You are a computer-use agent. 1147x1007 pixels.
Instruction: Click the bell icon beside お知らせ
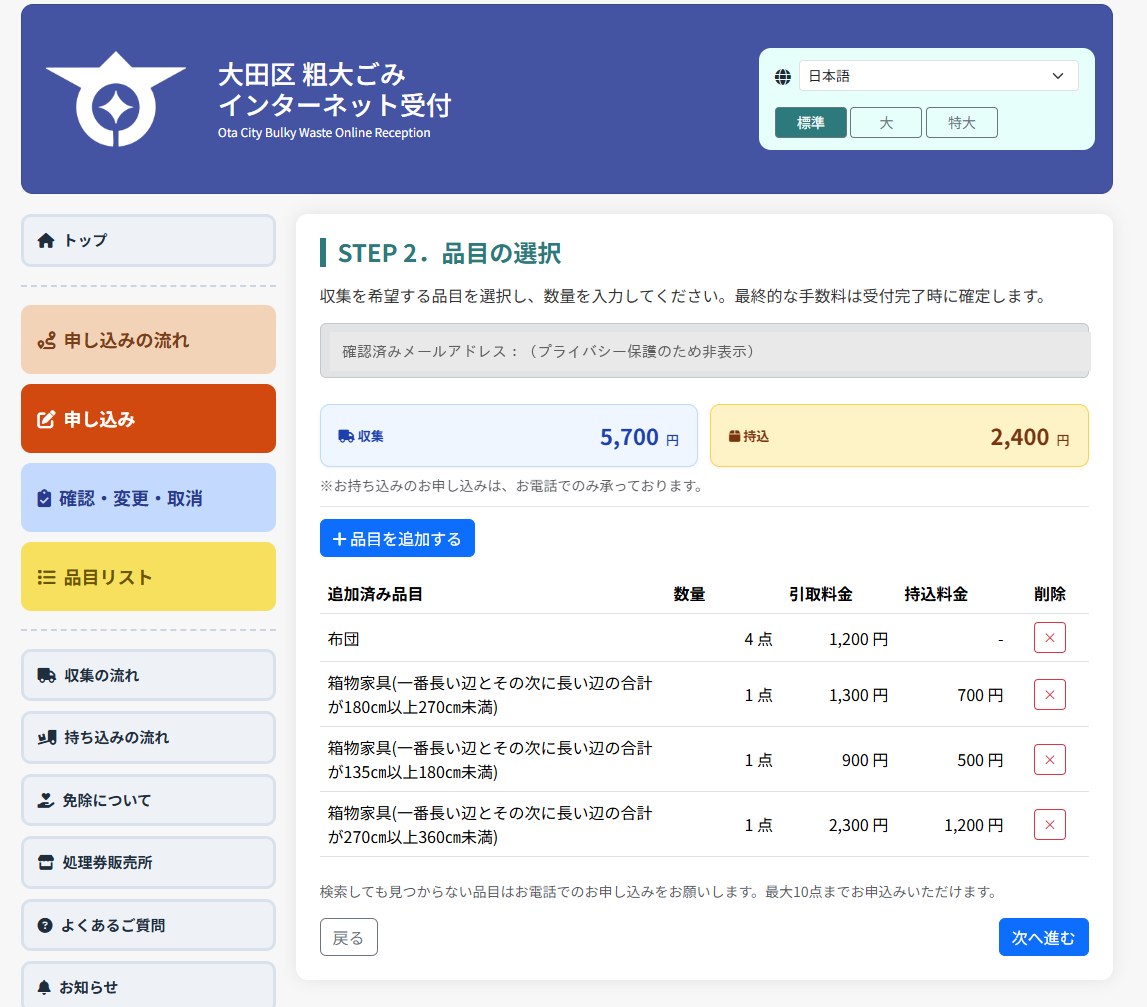coord(44,987)
